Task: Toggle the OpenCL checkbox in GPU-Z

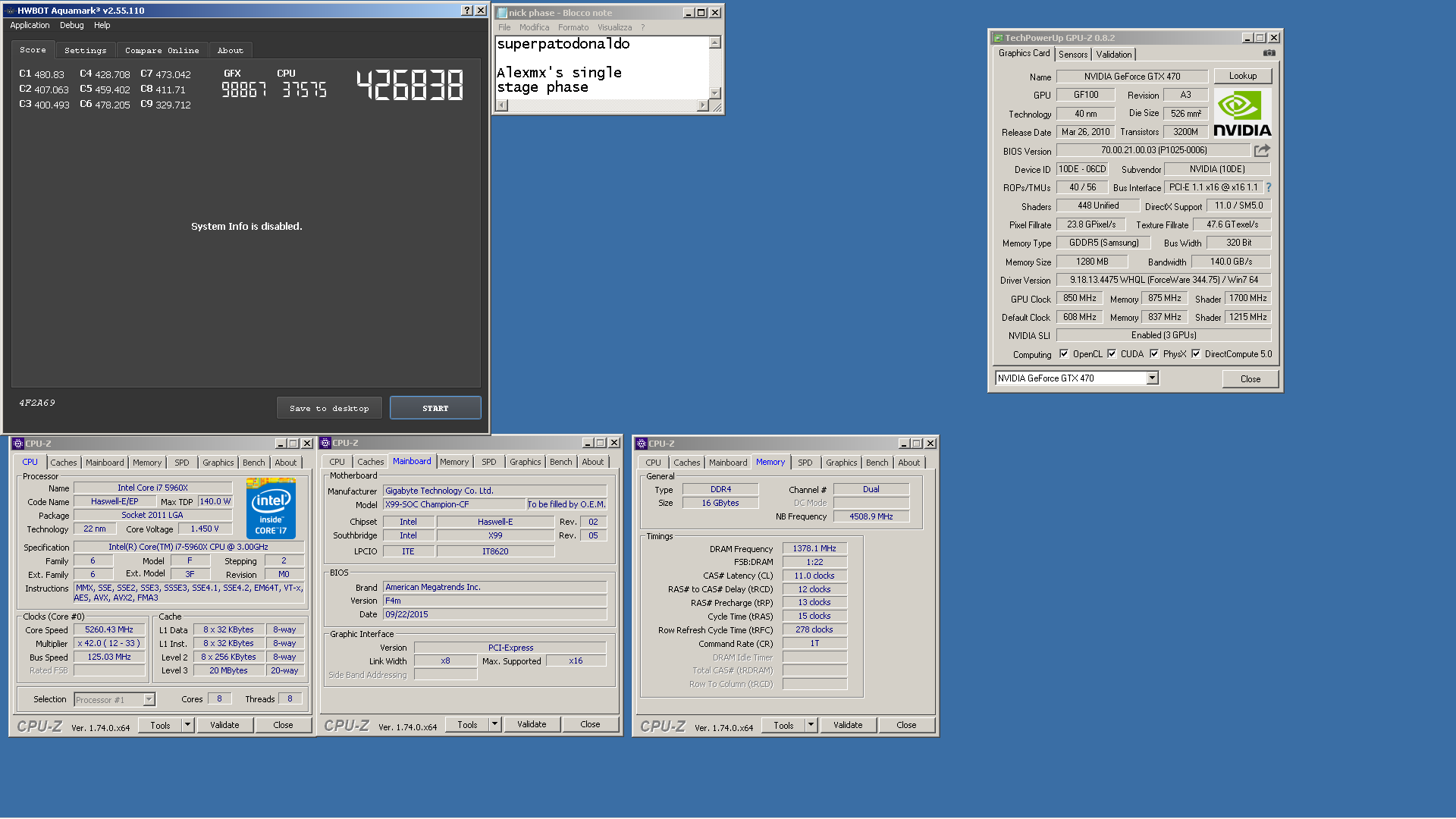Action: pyautogui.click(x=1064, y=354)
